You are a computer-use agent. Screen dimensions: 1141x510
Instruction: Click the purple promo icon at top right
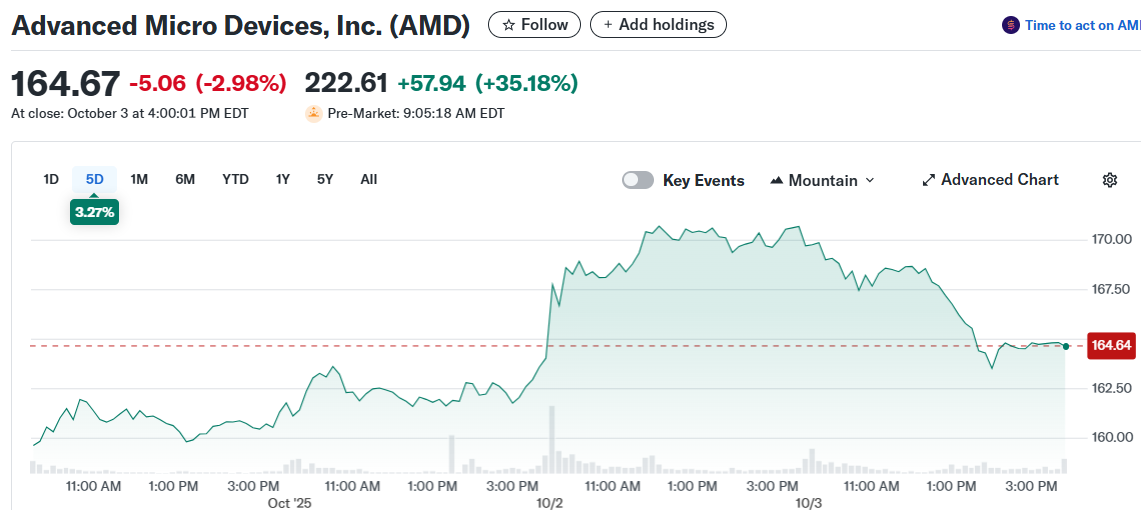(1011, 25)
